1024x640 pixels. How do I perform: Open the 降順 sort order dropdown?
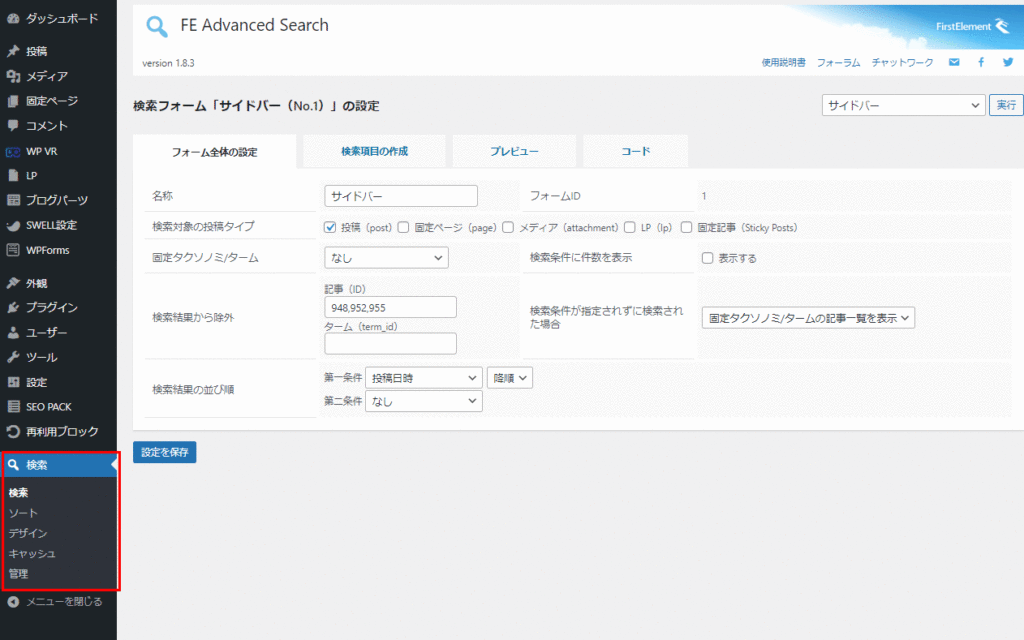(x=510, y=378)
